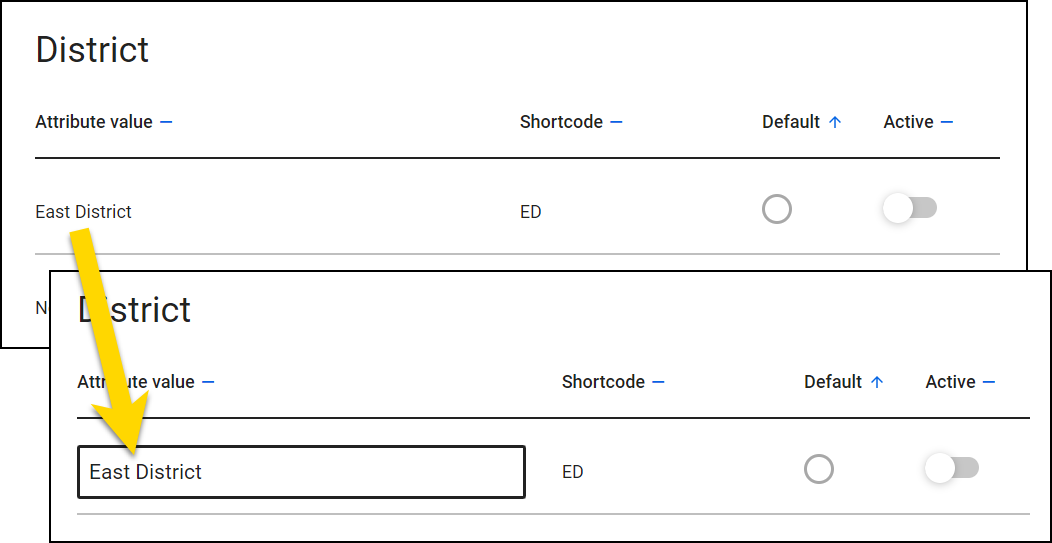Click East District value in upper panel
This screenshot has width=1052, height=543.
[84, 212]
